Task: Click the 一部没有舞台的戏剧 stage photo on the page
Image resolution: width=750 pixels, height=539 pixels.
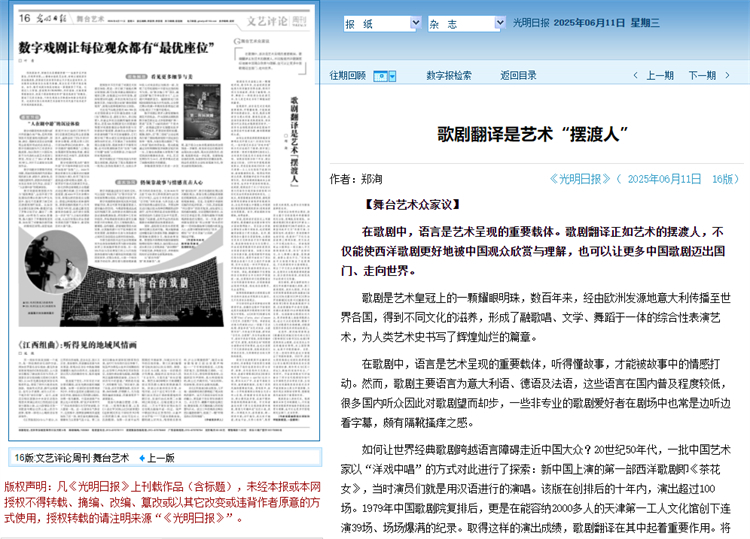Action: pyautogui.click(x=143, y=294)
